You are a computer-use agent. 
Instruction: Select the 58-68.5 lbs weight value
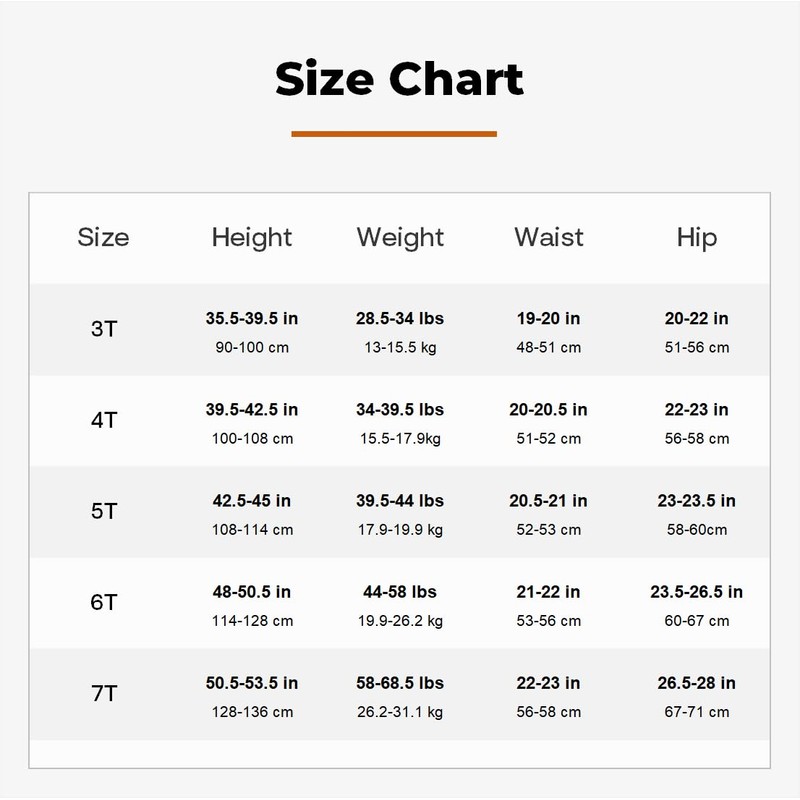[400, 684]
